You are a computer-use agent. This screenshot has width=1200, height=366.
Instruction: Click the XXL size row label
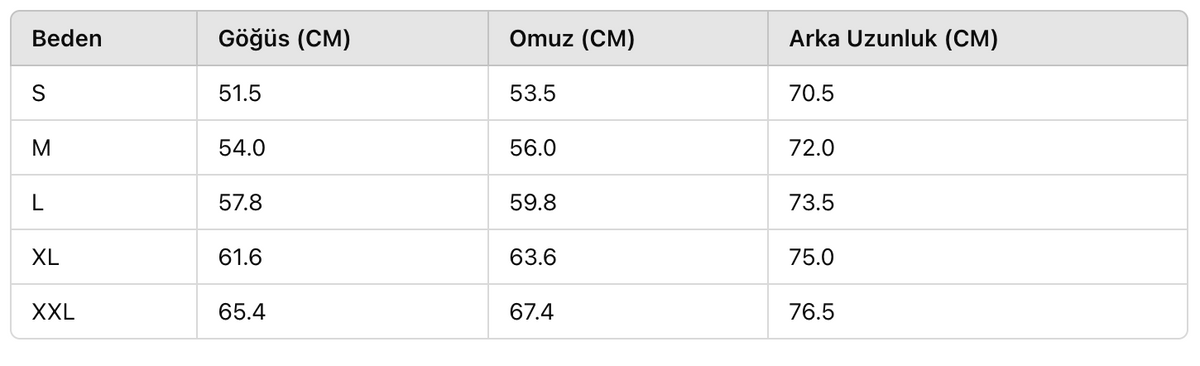(x=54, y=312)
